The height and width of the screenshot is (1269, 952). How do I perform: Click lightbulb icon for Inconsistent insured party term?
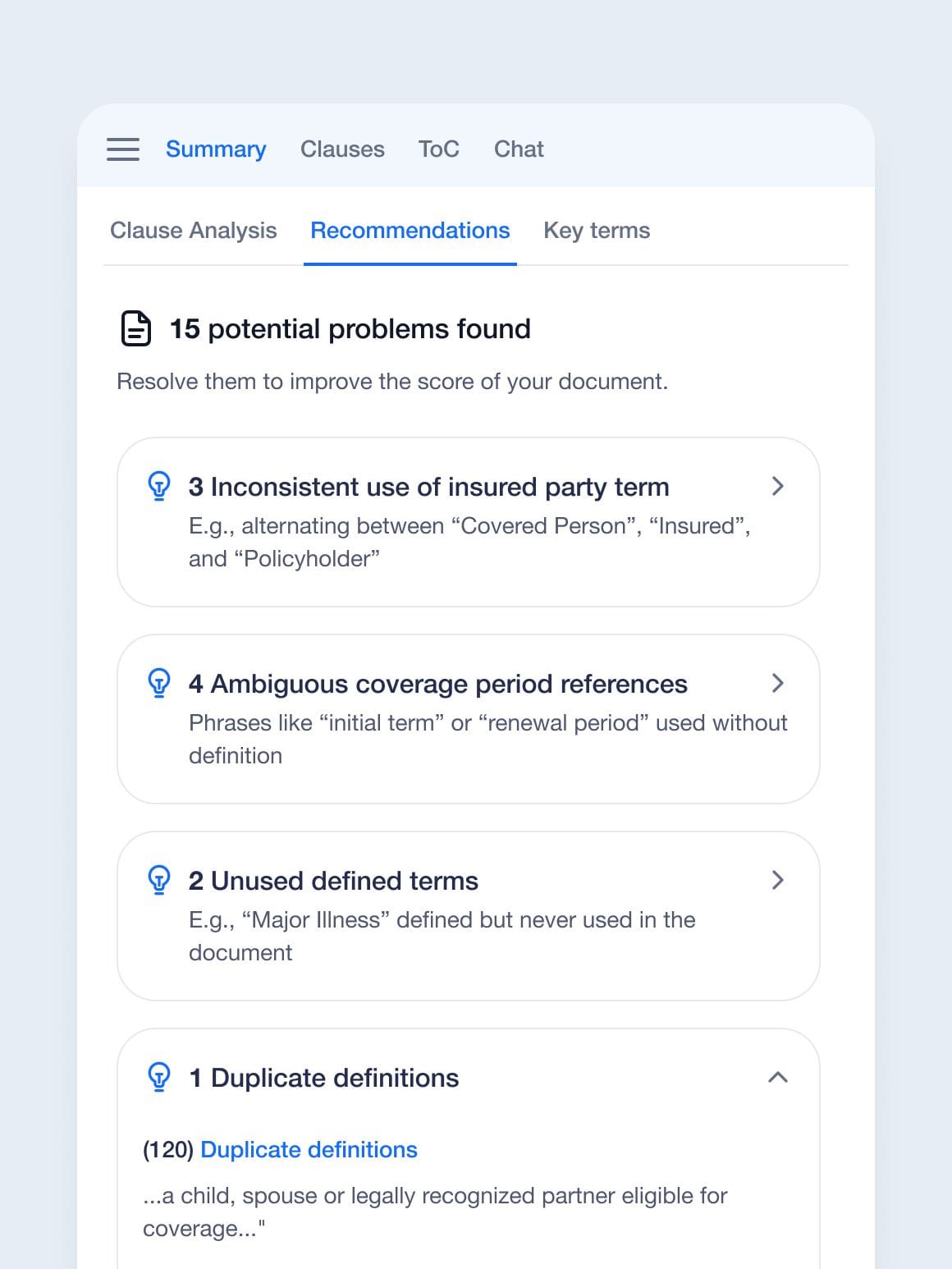tap(158, 486)
